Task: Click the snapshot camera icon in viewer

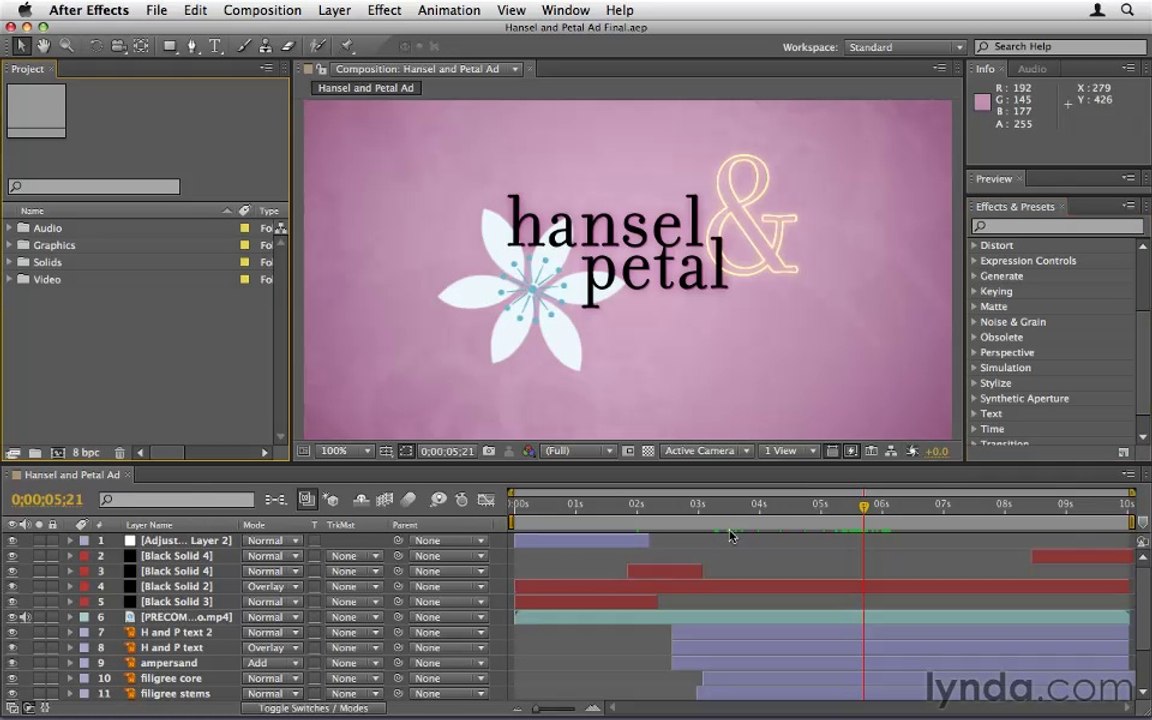Action: [x=489, y=451]
